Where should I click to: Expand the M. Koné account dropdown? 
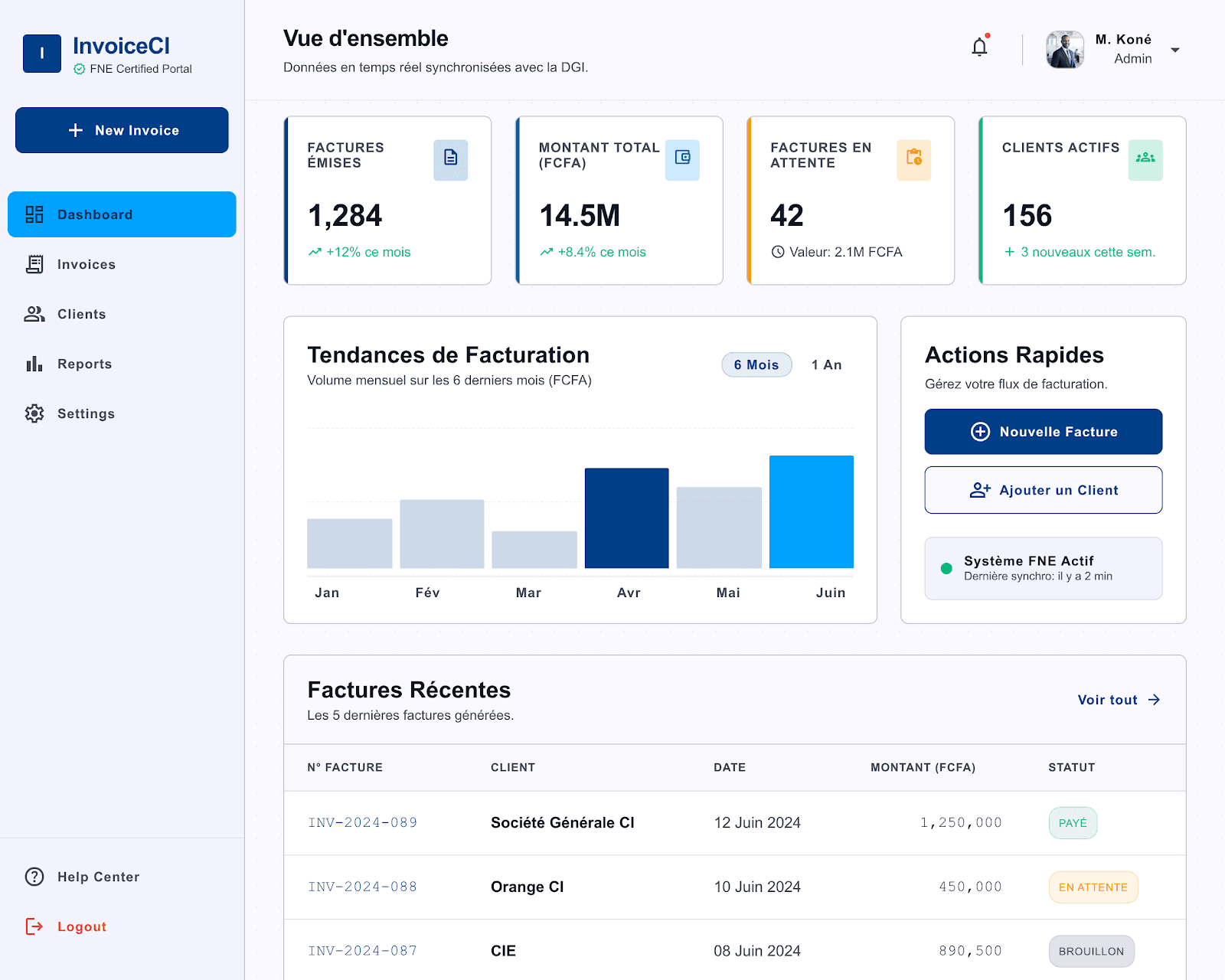pos(1175,50)
